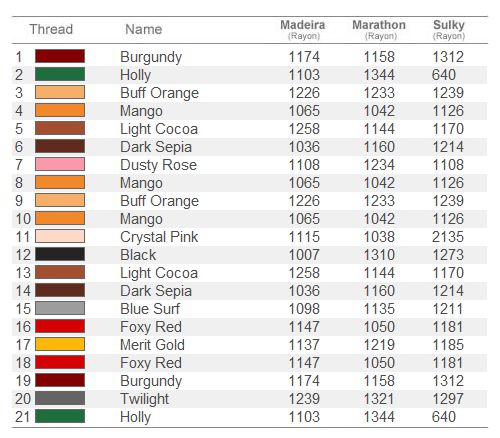Click Madeira value 1239 in Twilight row
The height and width of the screenshot is (438, 500).
click(304, 399)
